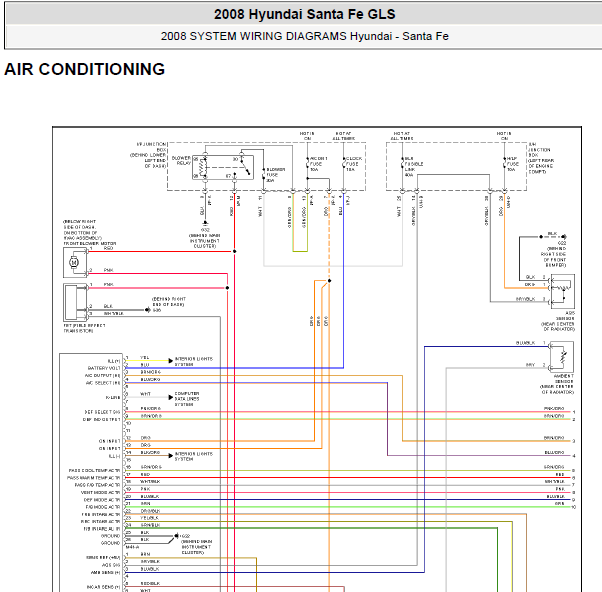Click the front blower motor "M" symbol

[x=74, y=262]
